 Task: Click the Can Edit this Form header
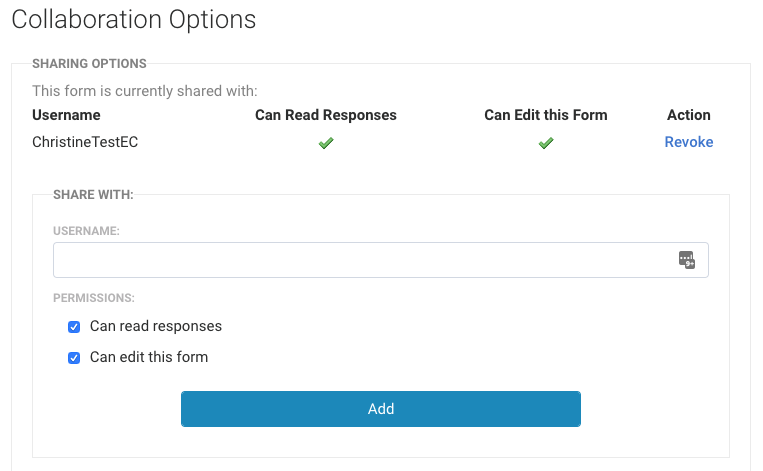coord(546,115)
